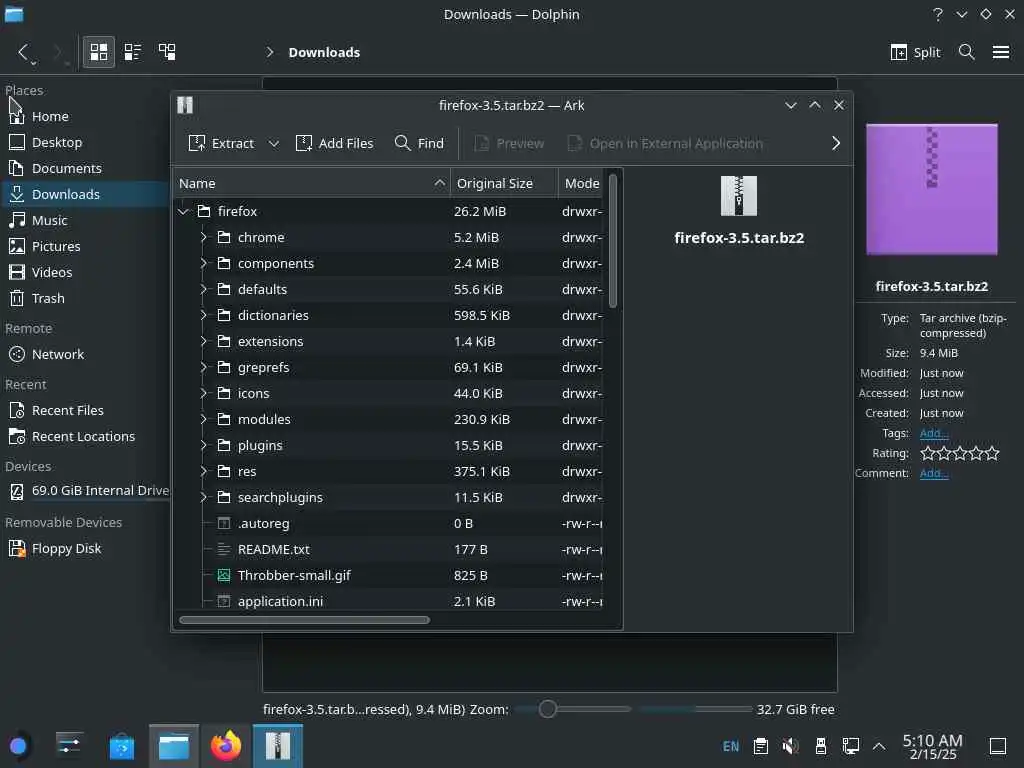This screenshot has width=1024, height=768.
Task: Switch Dolphin to Icons view mode
Action: (99, 52)
